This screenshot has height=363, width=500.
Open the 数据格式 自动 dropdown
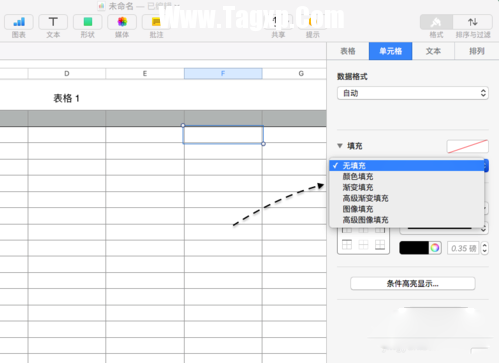point(413,93)
